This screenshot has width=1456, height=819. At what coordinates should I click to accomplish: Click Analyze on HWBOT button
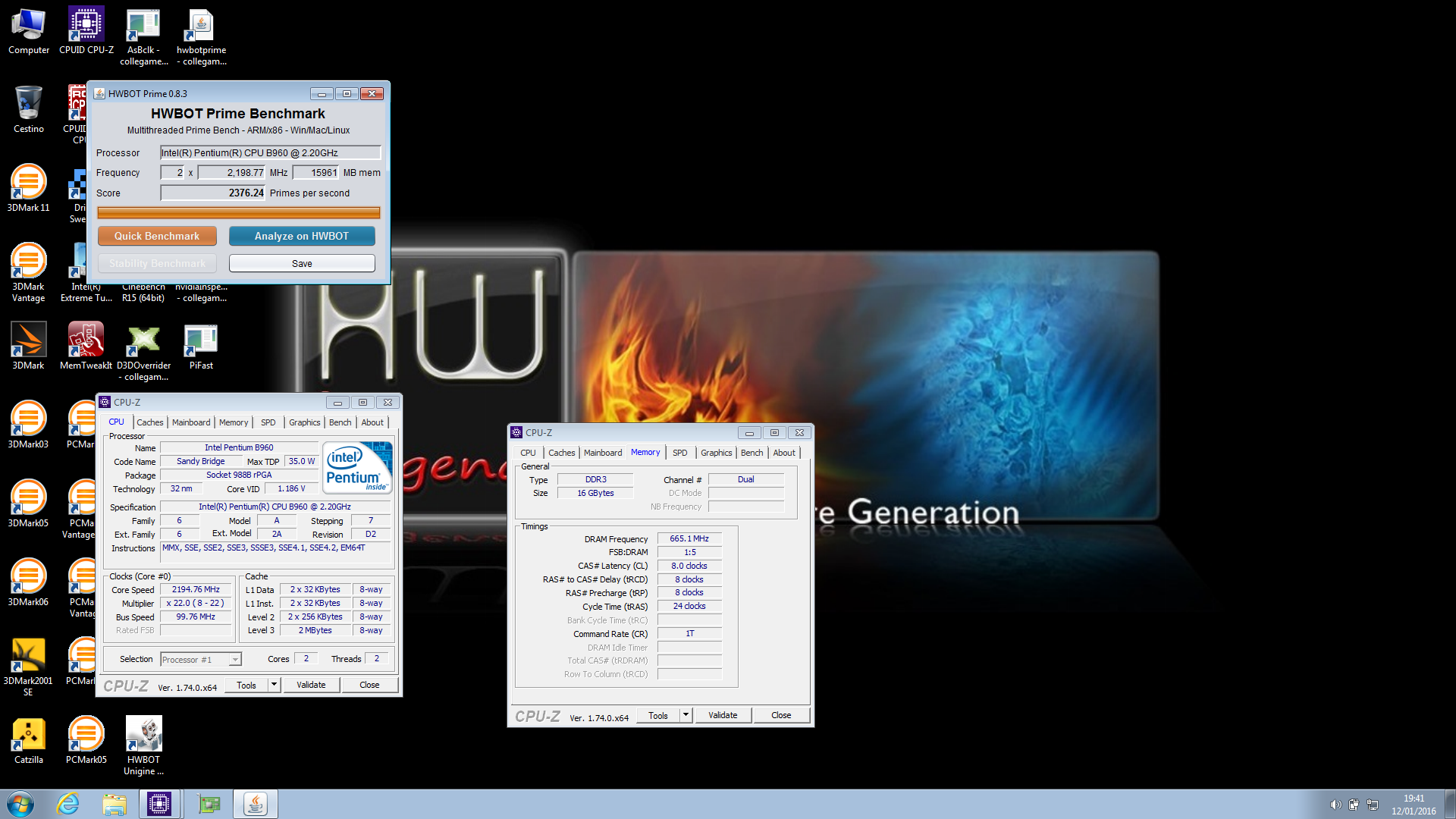point(302,236)
